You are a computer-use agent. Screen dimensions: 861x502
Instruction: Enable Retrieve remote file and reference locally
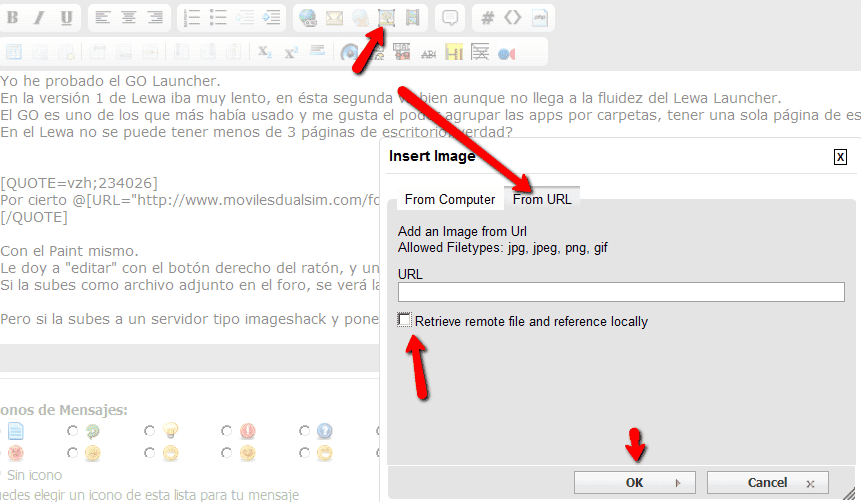404,320
